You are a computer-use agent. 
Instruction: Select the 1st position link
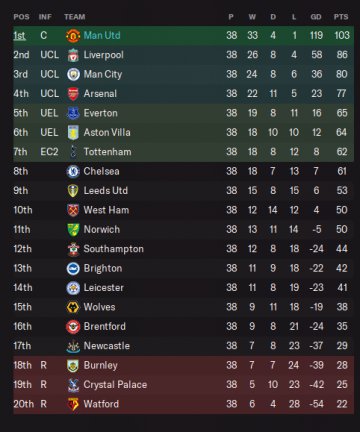pyautogui.click(x=20, y=35)
